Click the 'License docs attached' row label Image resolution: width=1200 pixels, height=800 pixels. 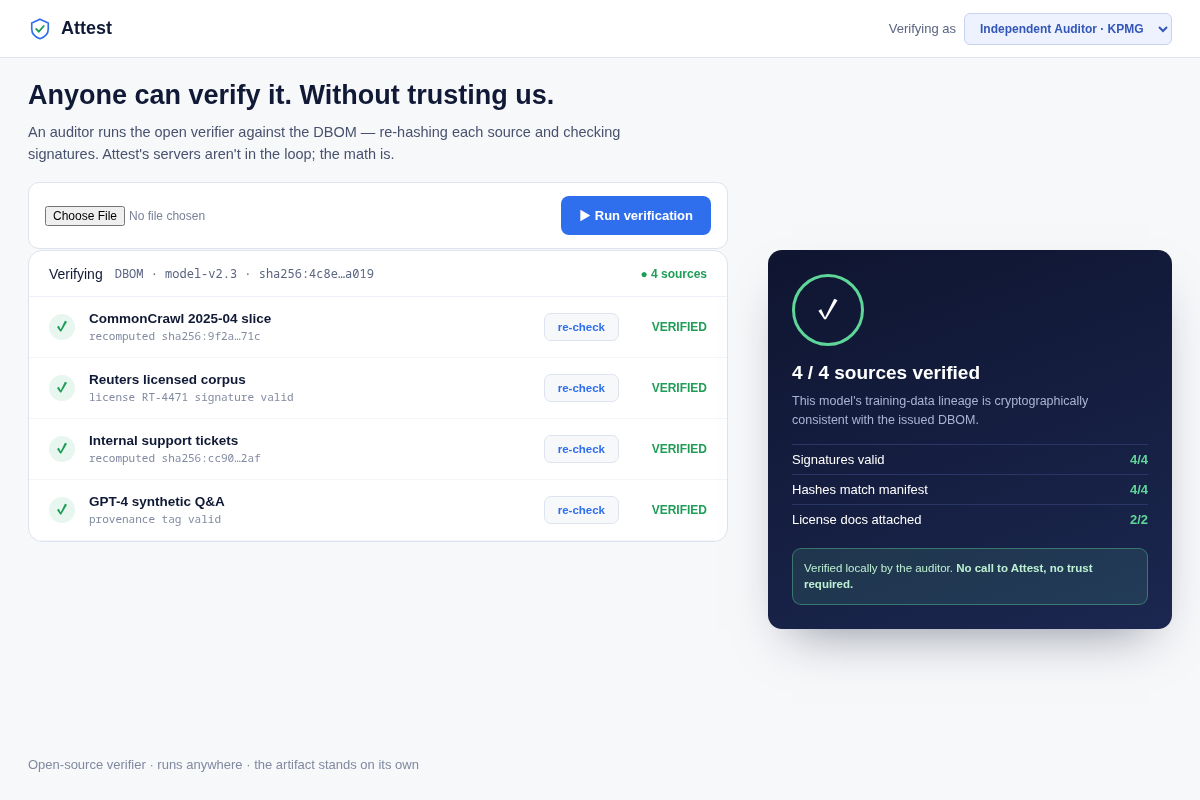pyautogui.click(x=857, y=520)
